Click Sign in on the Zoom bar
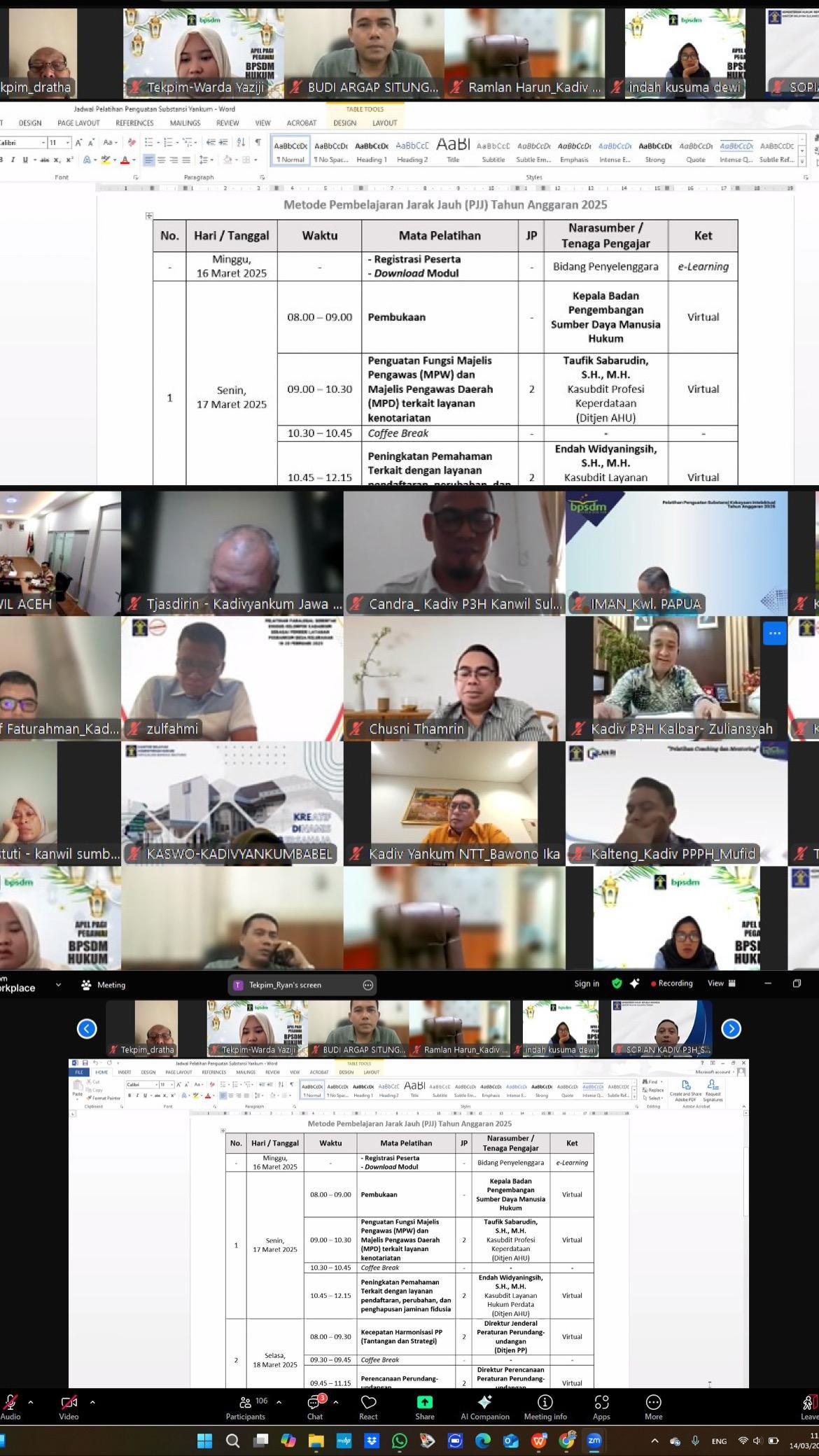The width and height of the screenshot is (819, 1456). pos(587,983)
